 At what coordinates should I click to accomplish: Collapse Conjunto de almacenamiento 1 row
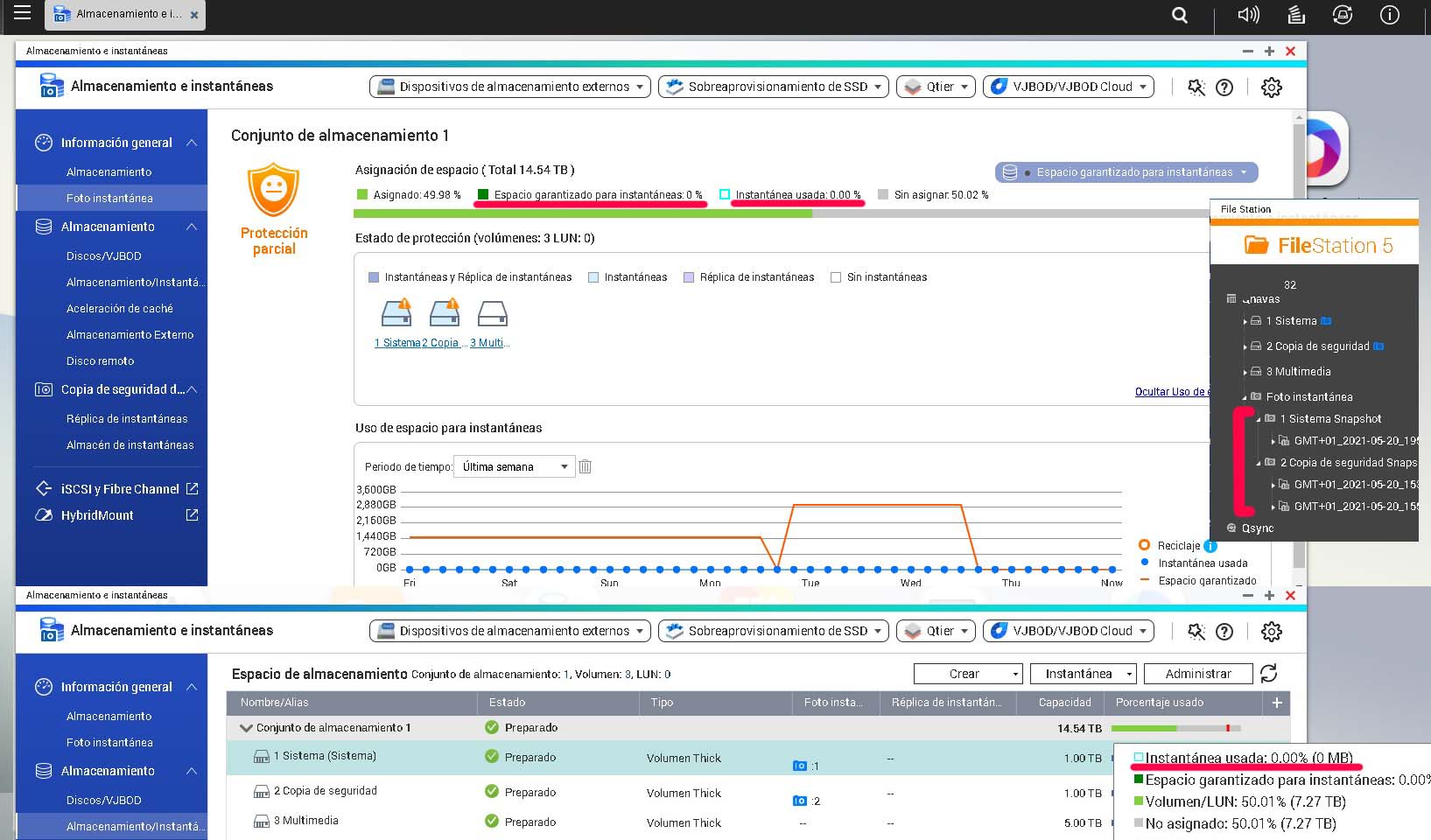pos(246,728)
